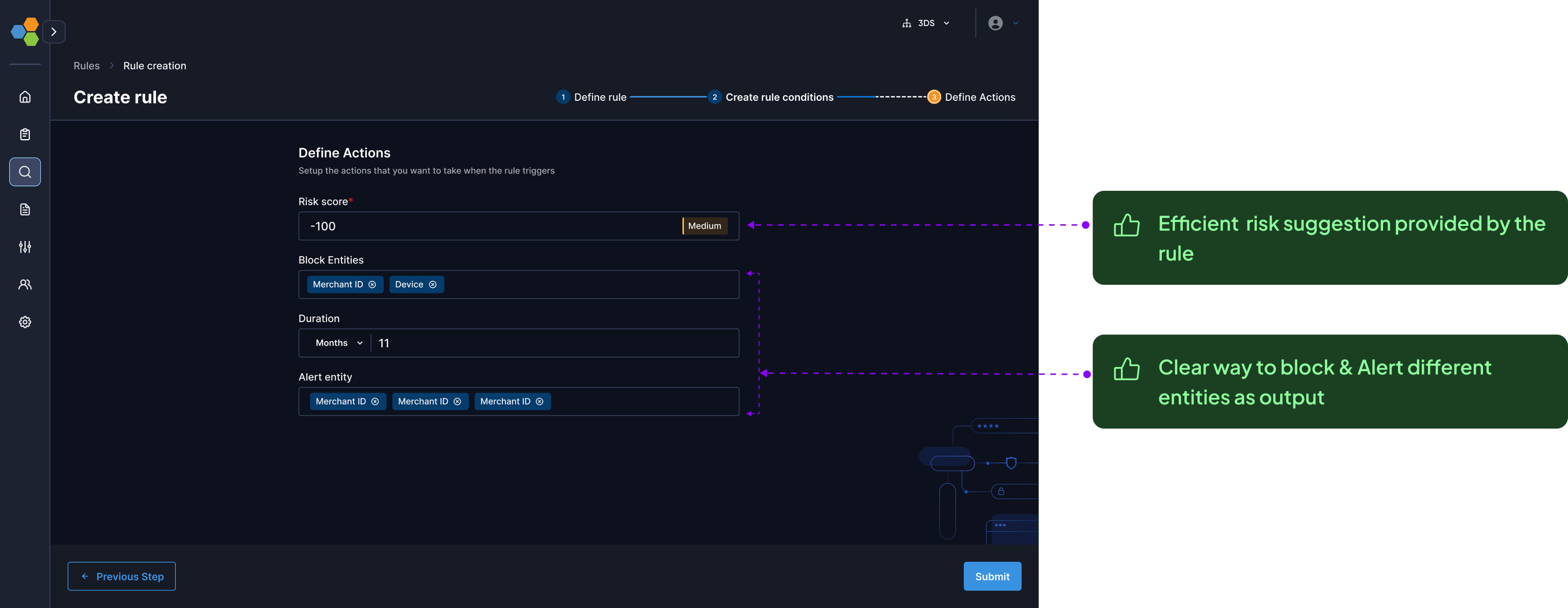Click the Submit button
The image size is (1568, 608).
tap(991, 576)
